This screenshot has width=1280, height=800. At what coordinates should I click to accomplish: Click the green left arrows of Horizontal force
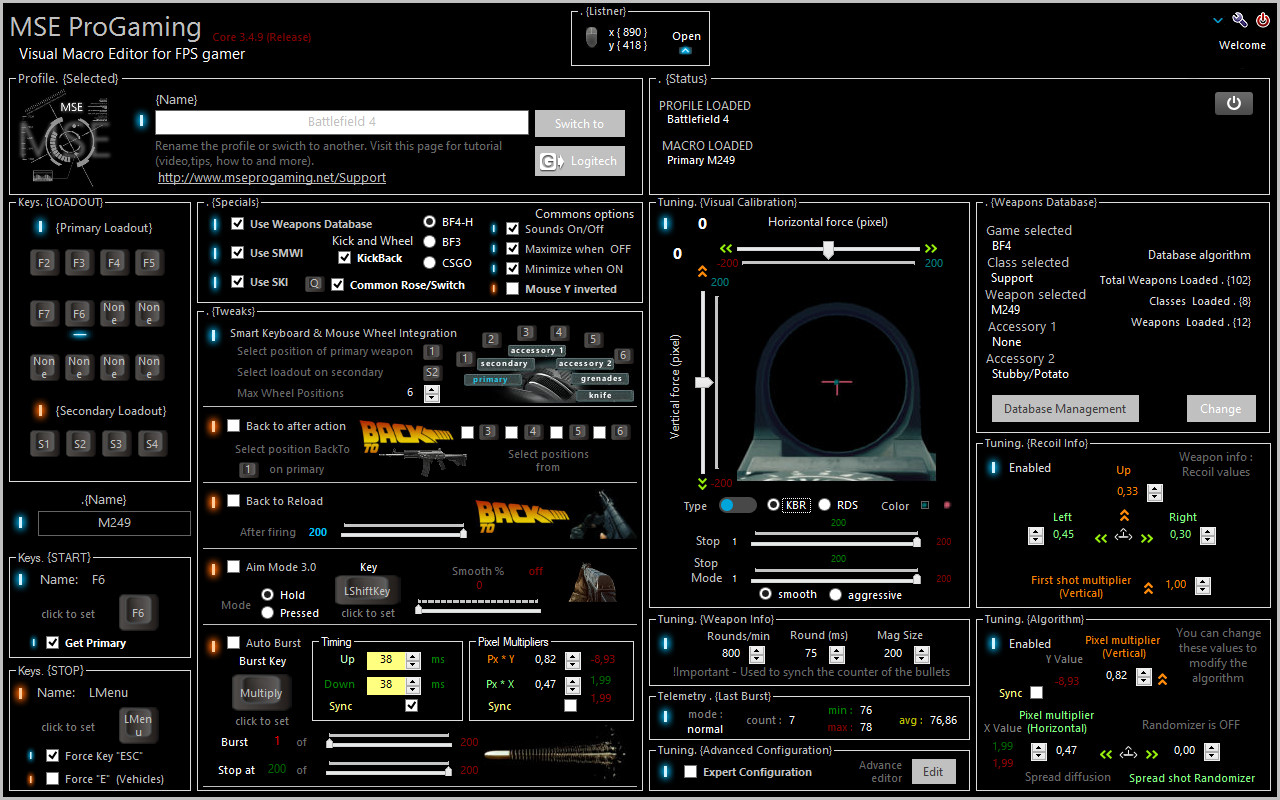[727, 248]
